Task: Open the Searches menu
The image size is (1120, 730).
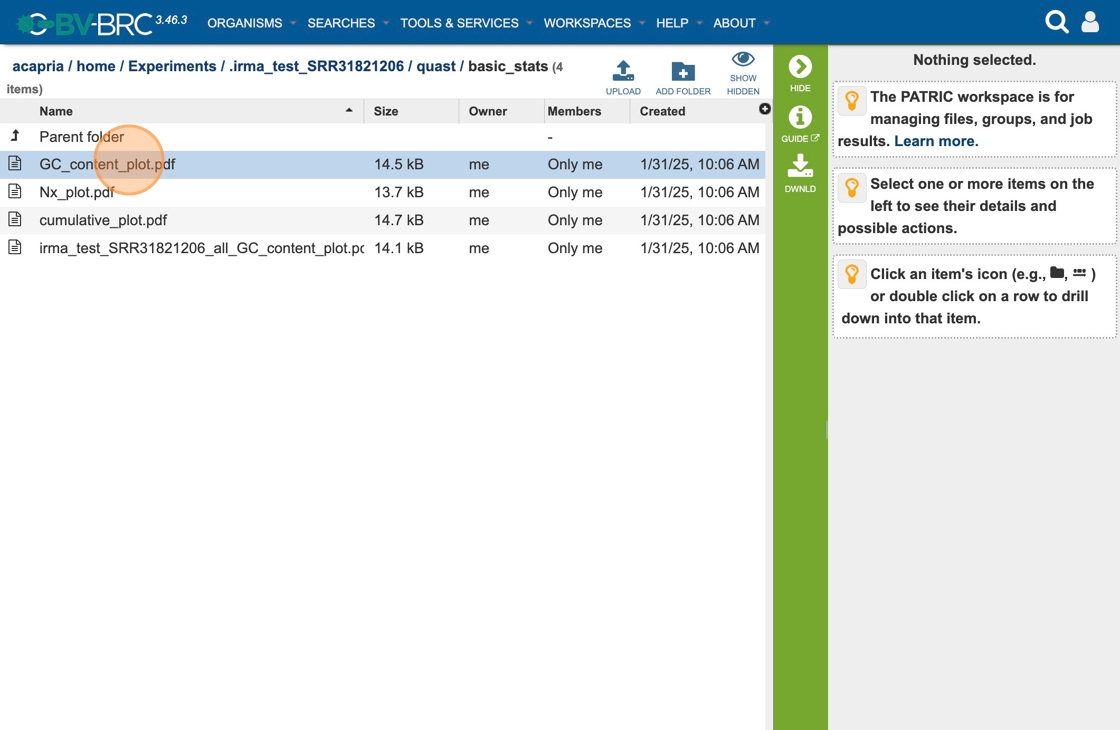Action: tap(341, 23)
